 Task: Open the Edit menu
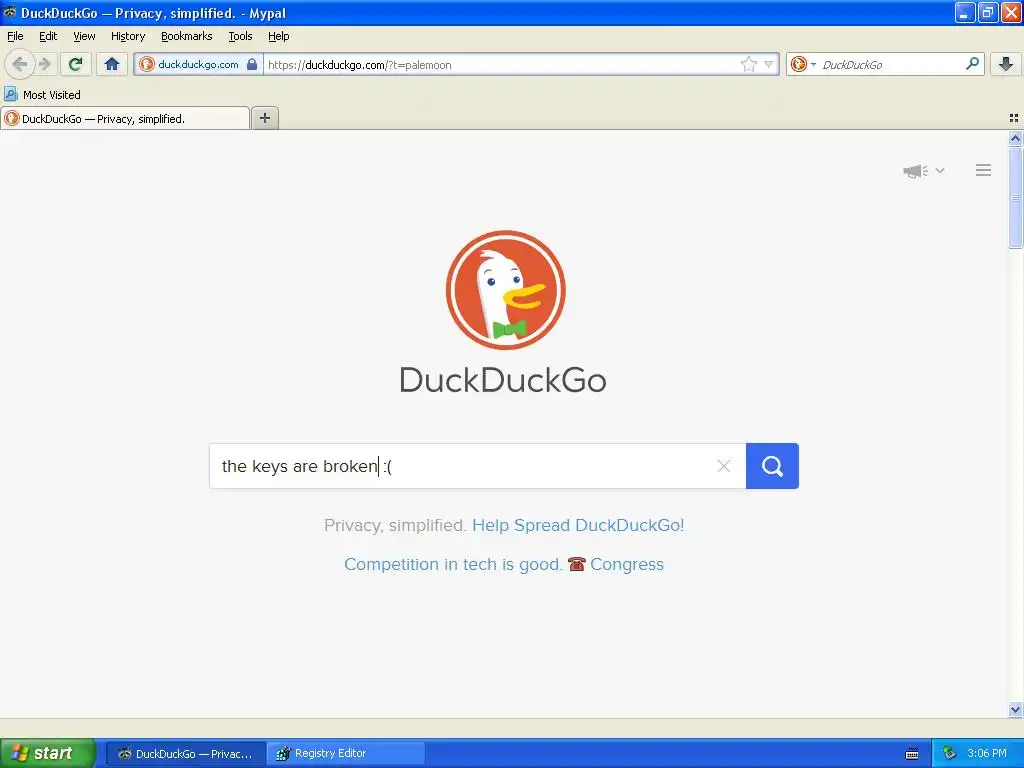click(48, 36)
